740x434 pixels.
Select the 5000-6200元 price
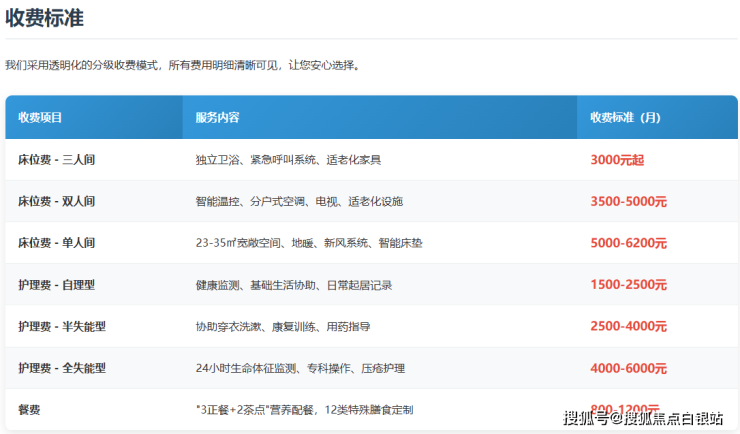tap(628, 243)
